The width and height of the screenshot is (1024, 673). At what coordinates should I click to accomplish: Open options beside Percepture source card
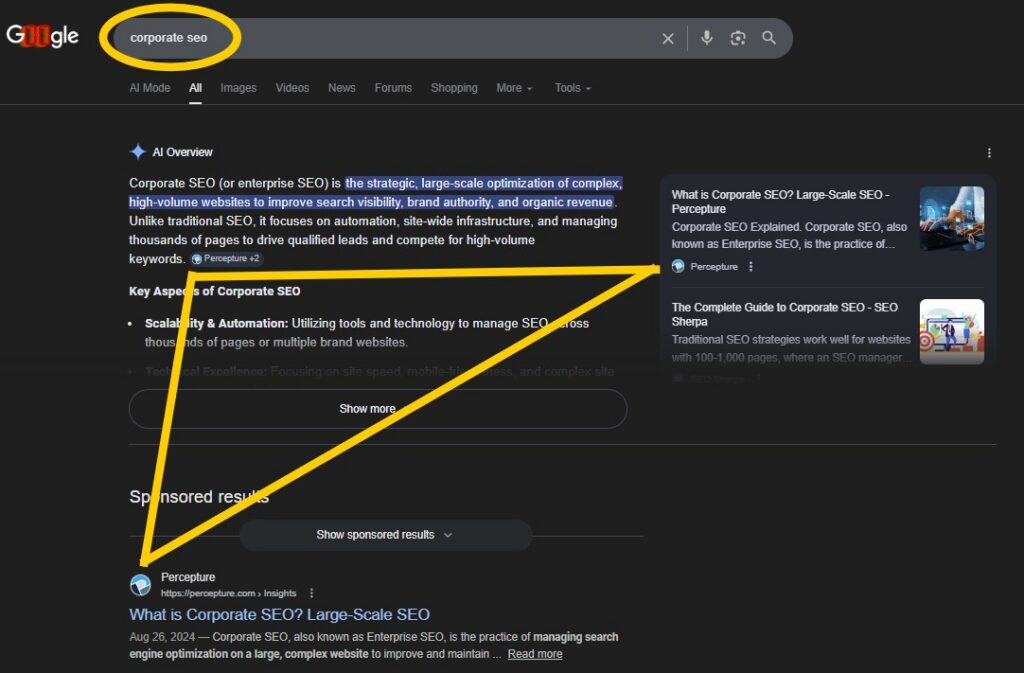tap(751, 267)
